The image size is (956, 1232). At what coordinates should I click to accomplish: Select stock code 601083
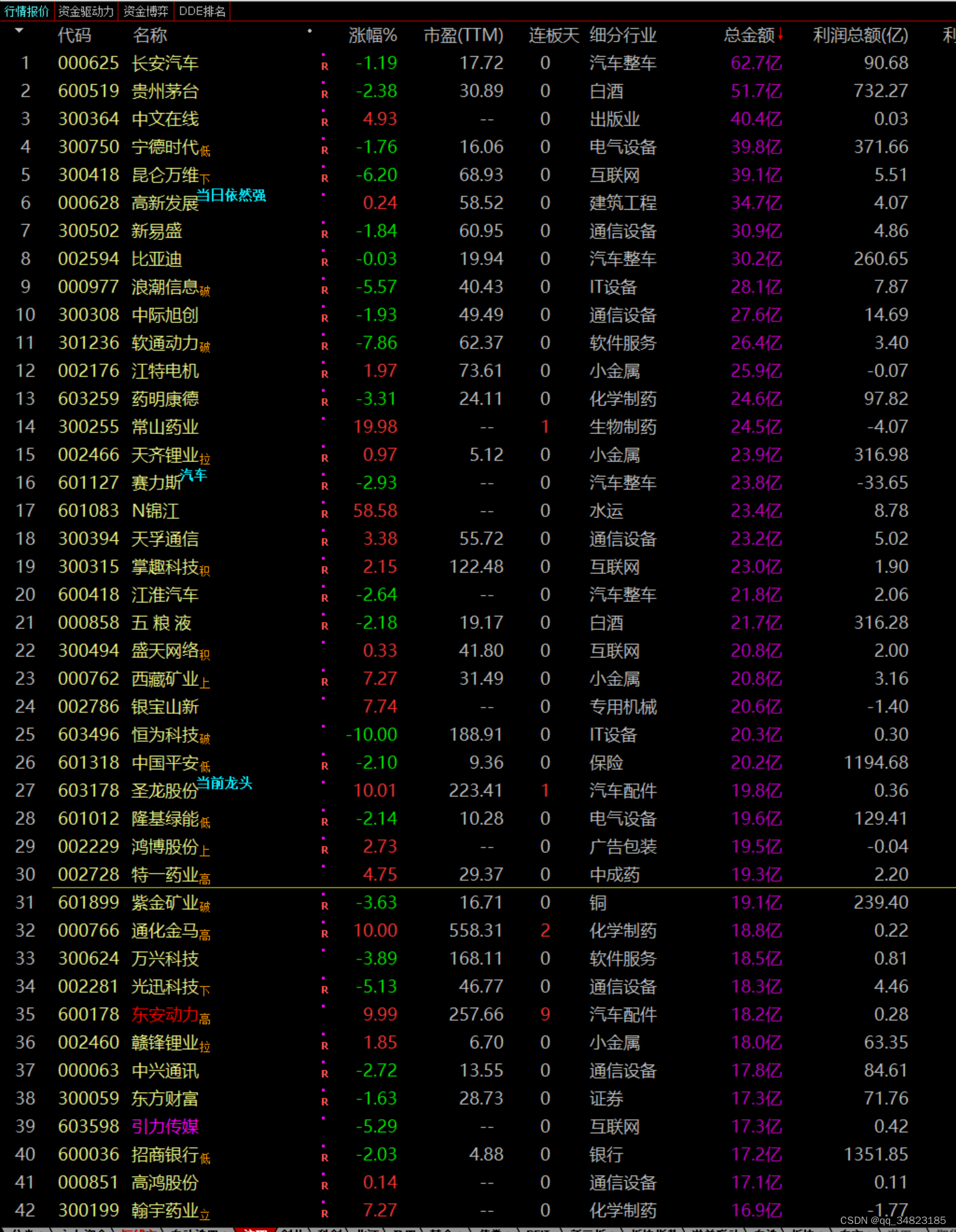(x=88, y=511)
